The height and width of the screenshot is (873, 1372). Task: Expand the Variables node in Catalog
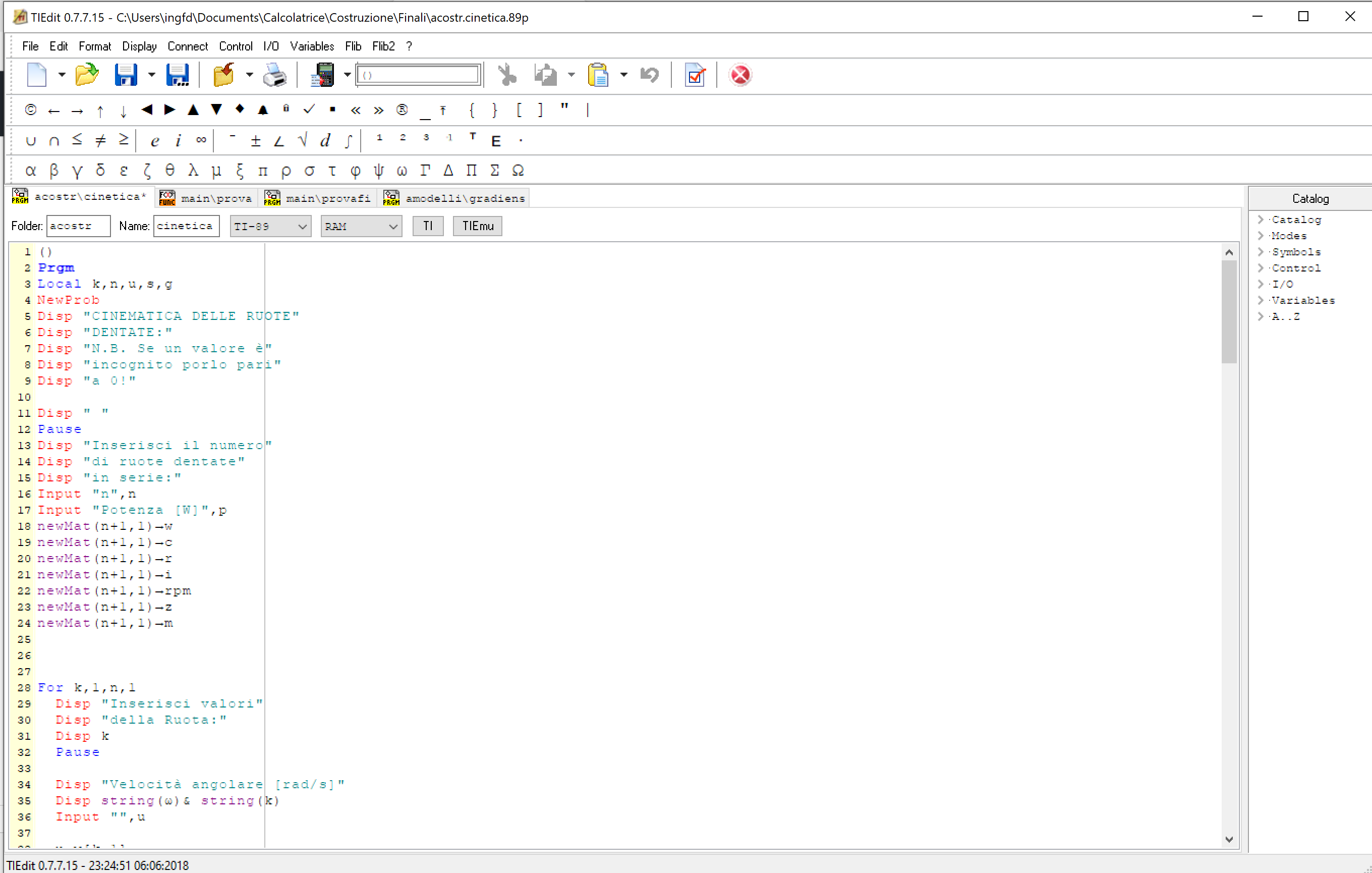[1261, 300]
